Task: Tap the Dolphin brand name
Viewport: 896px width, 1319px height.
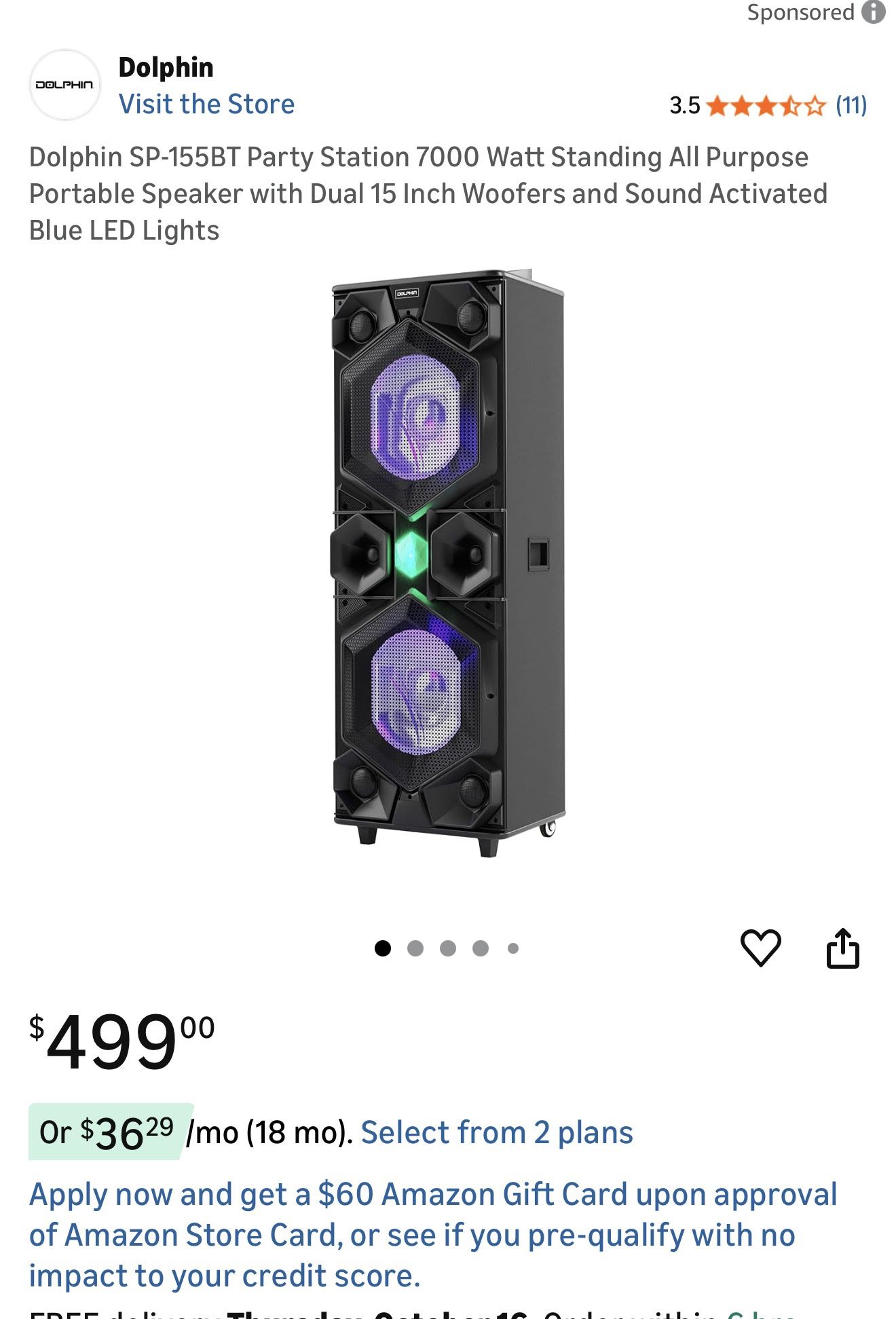Action: click(x=166, y=67)
